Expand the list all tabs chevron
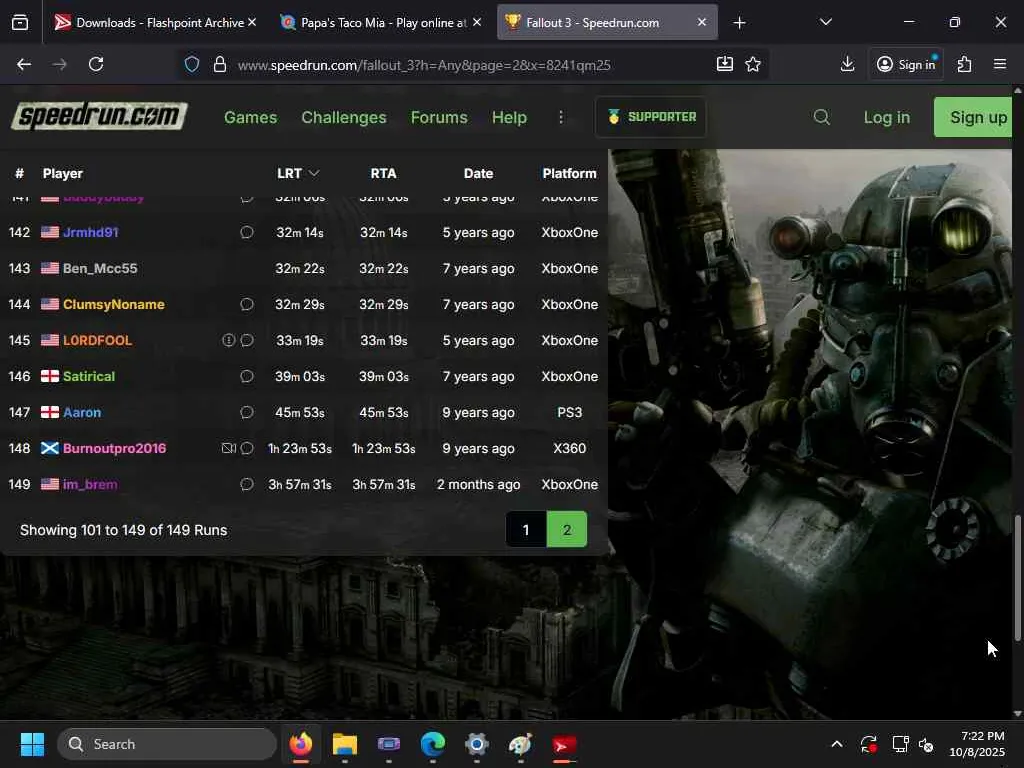1024x768 pixels. click(x=825, y=23)
